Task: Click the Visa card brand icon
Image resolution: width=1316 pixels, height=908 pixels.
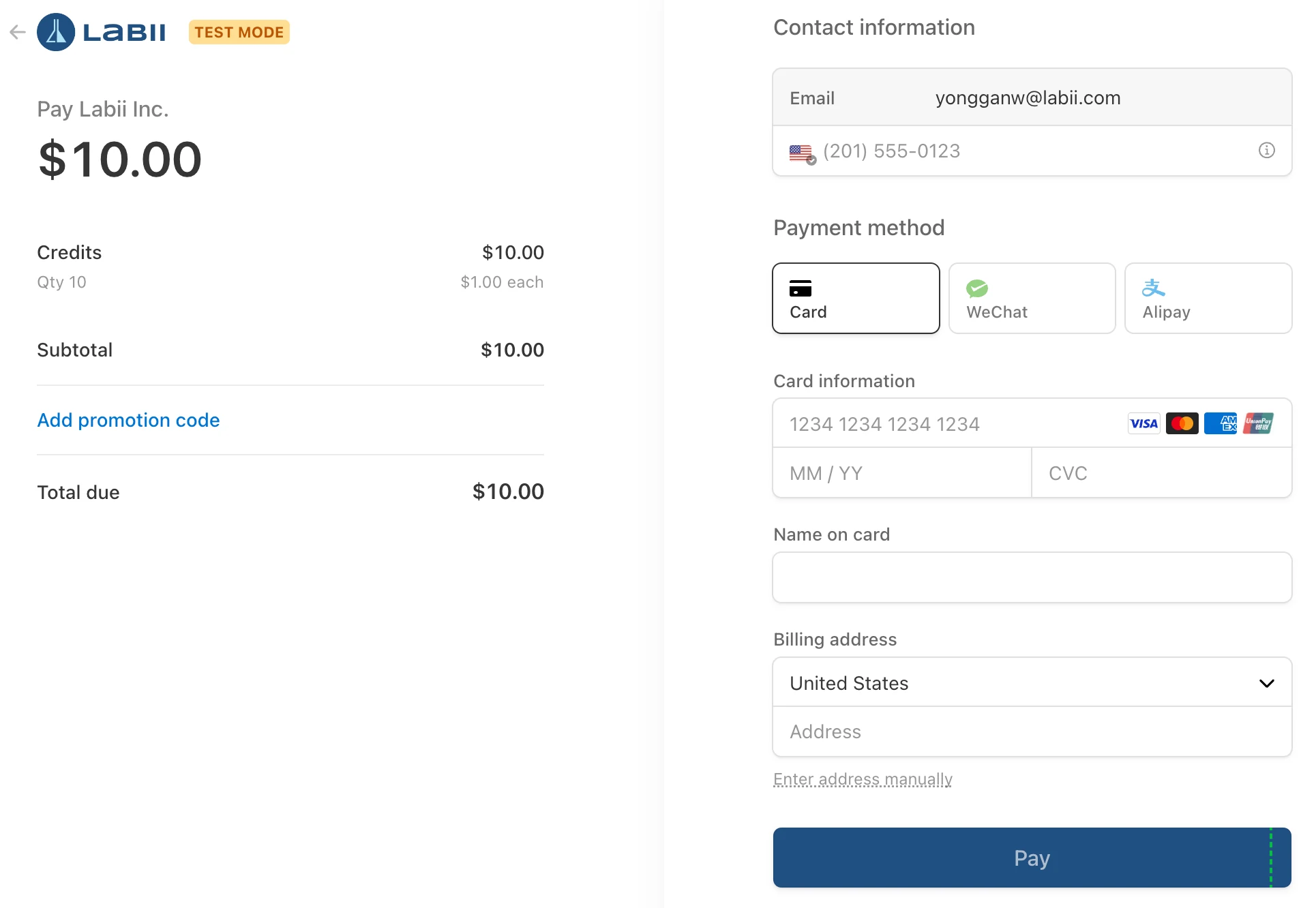Action: (x=1143, y=423)
